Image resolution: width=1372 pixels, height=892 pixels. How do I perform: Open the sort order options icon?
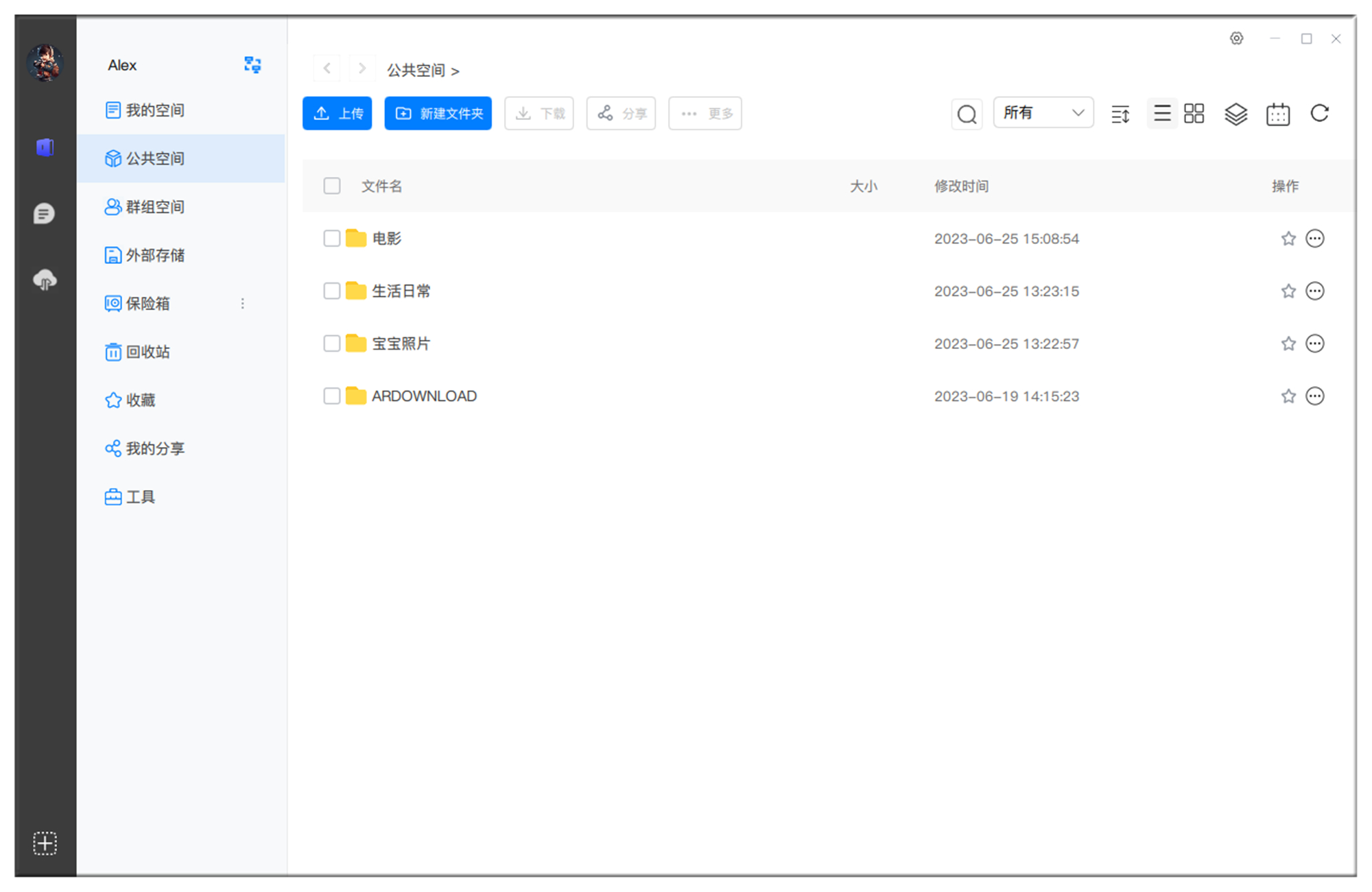[x=1120, y=113]
